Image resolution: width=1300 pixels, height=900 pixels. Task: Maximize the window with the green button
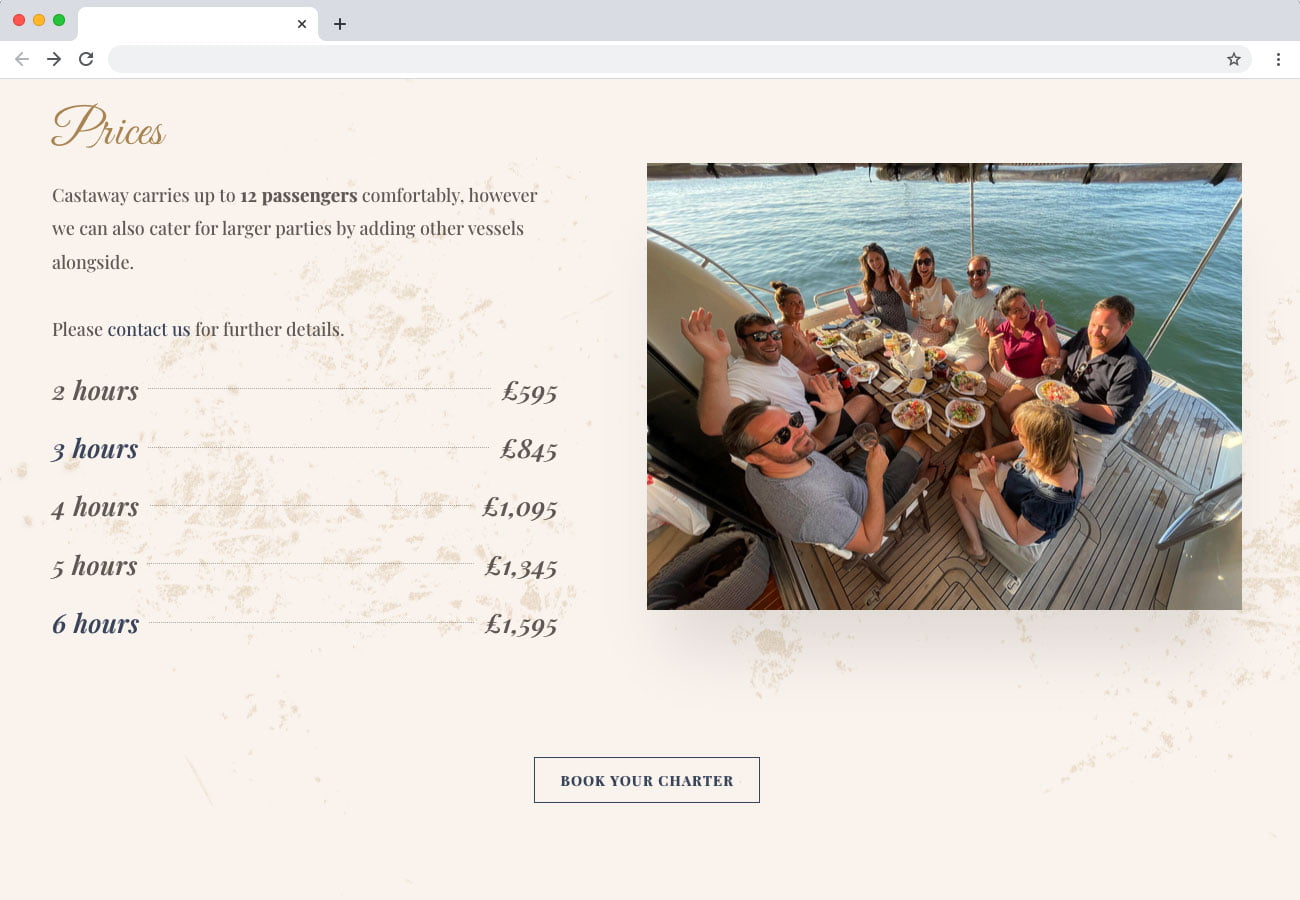tap(59, 20)
